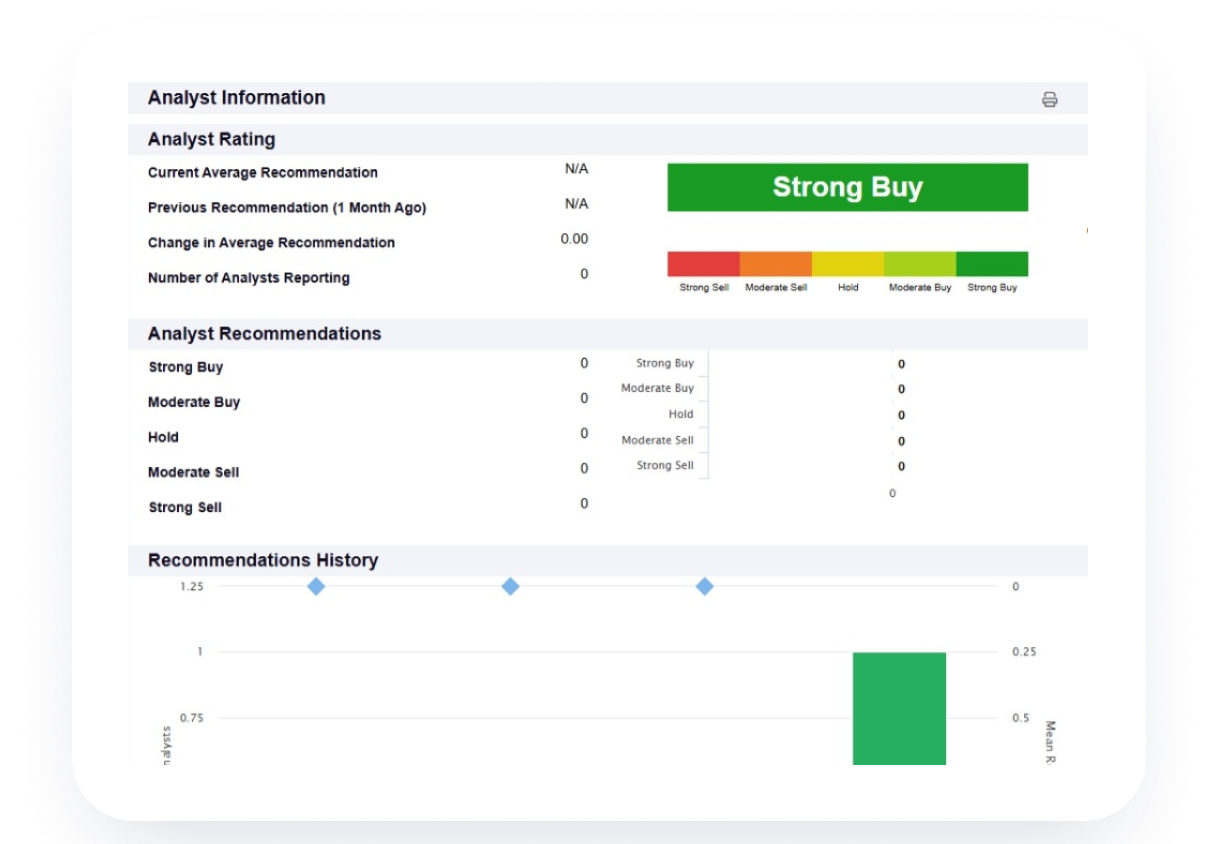Click the second blue diamond history marker
This screenshot has width=1218, height=844.
(510, 586)
